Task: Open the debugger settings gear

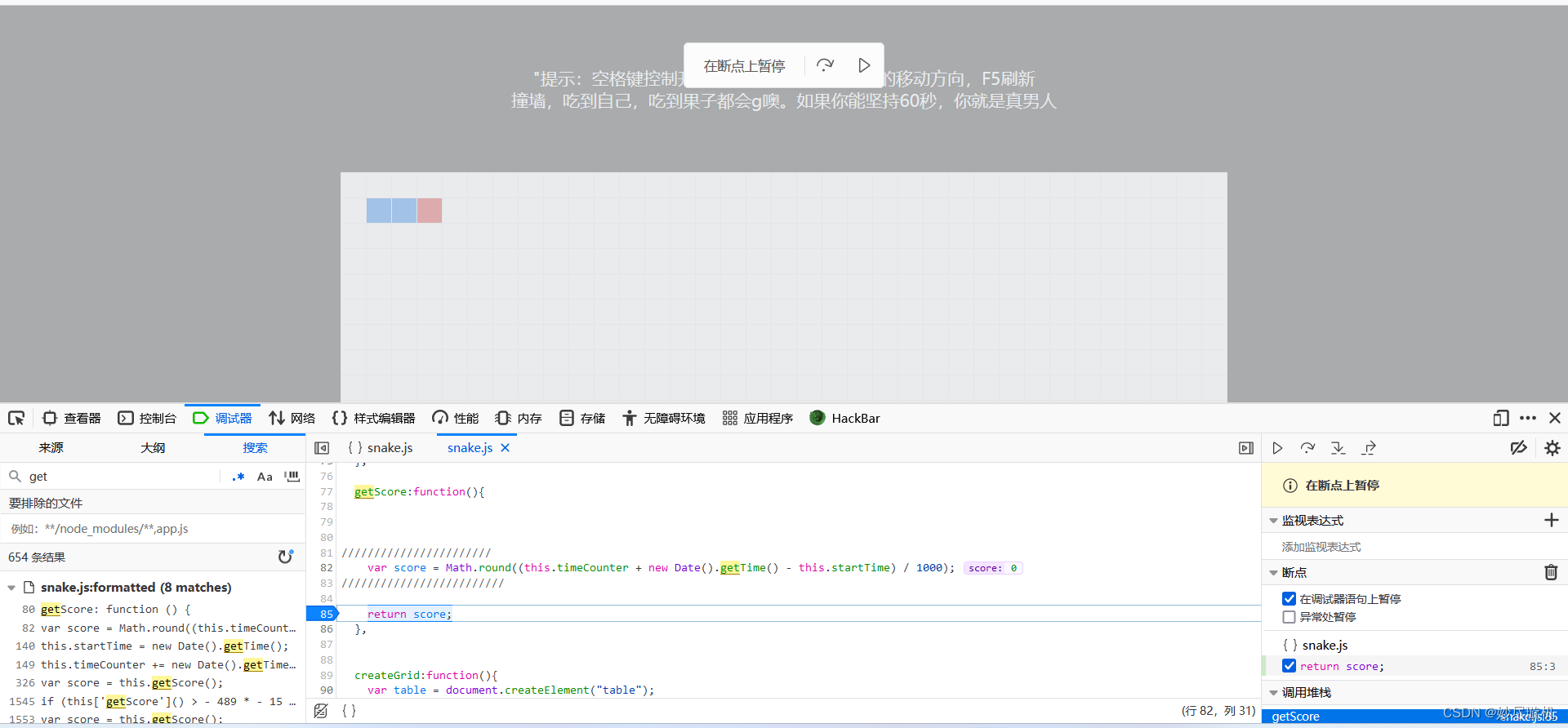Action: (x=1552, y=448)
